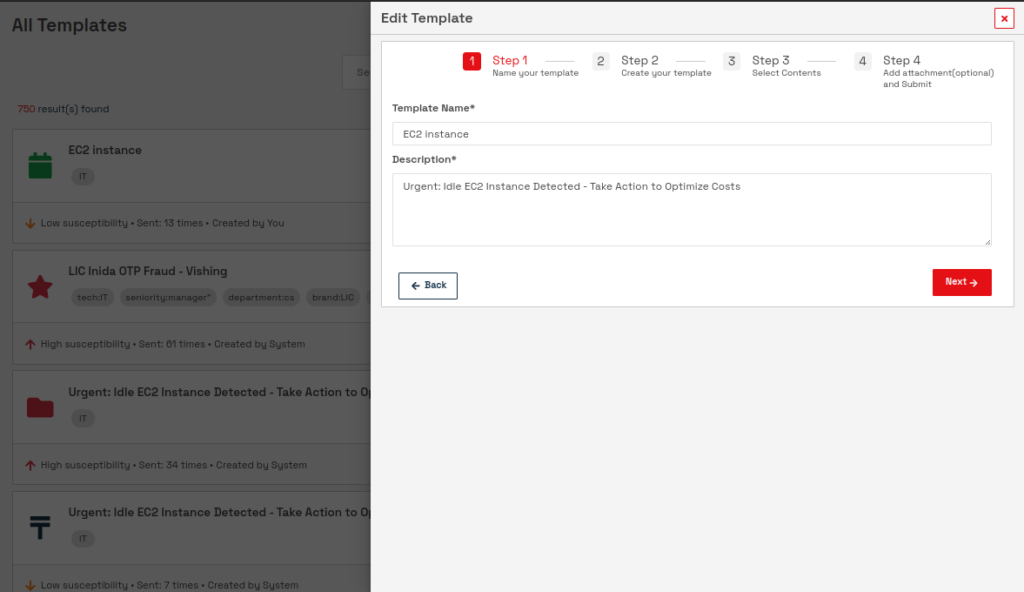Click the green calendar icon for EC2 instance

tap(40, 165)
